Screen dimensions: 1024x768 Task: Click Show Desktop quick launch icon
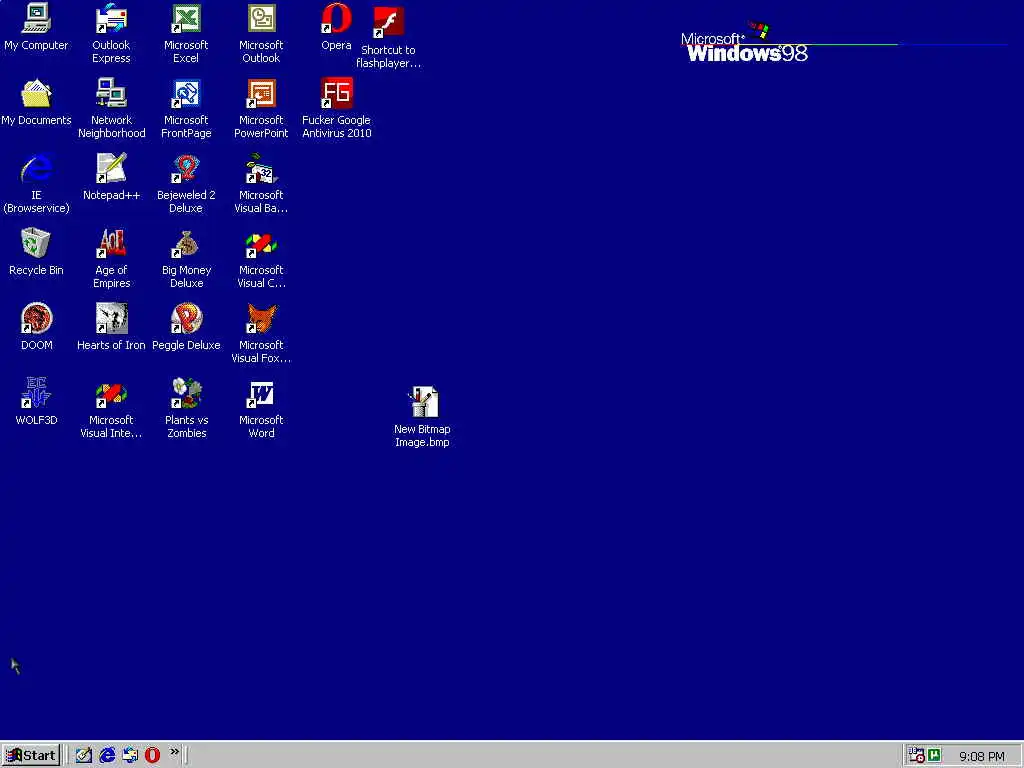click(84, 756)
